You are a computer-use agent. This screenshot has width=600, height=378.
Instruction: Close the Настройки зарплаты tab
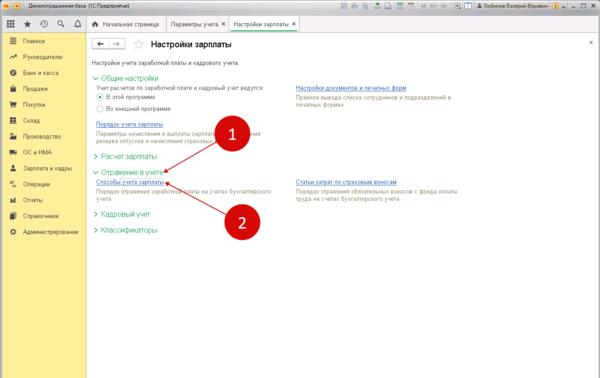point(294,24)
